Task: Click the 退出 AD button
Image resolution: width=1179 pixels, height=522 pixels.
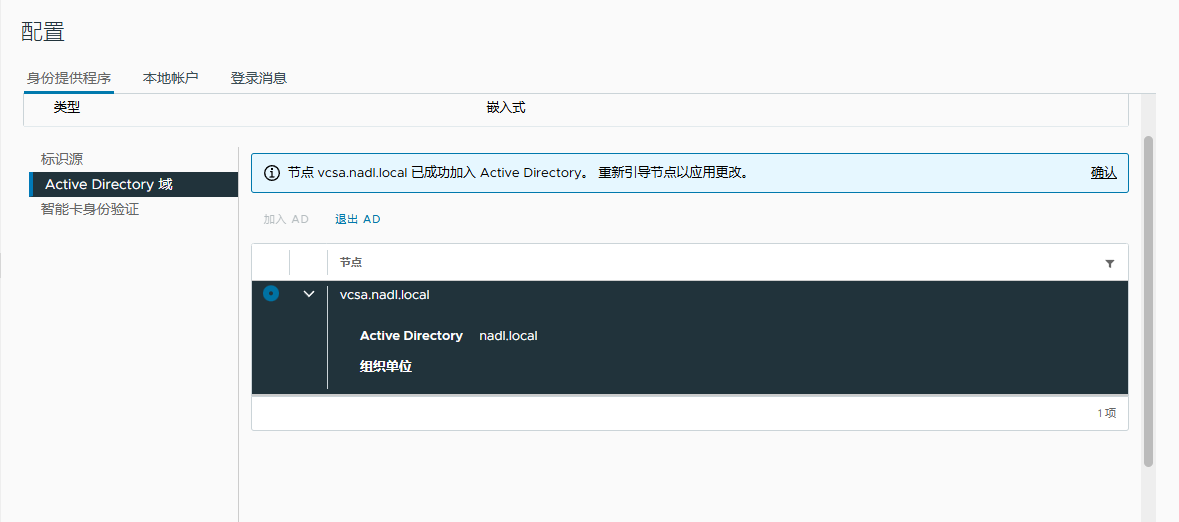Action: tap(358, 220)
